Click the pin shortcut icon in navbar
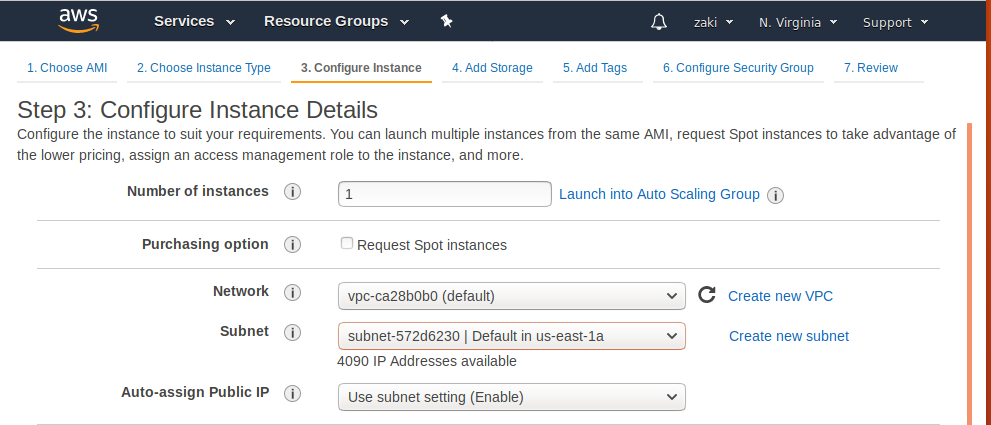 pos(446,21)
